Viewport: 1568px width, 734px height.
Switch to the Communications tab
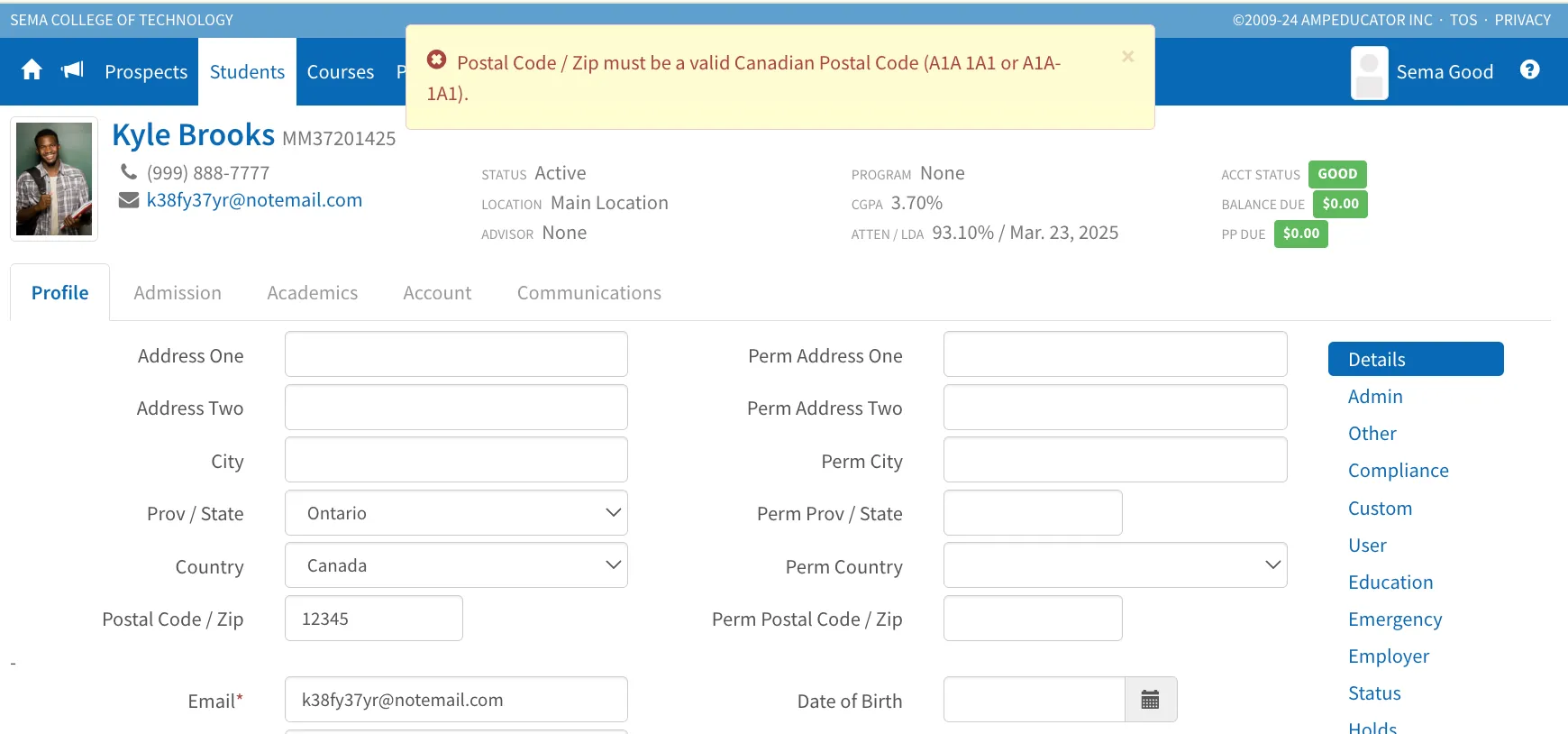(589, 293)
